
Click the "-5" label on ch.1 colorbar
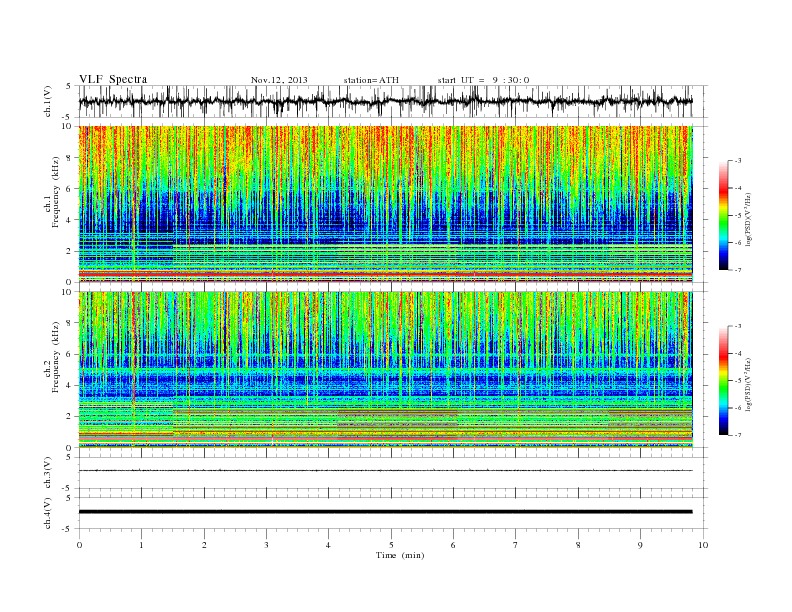738,216
